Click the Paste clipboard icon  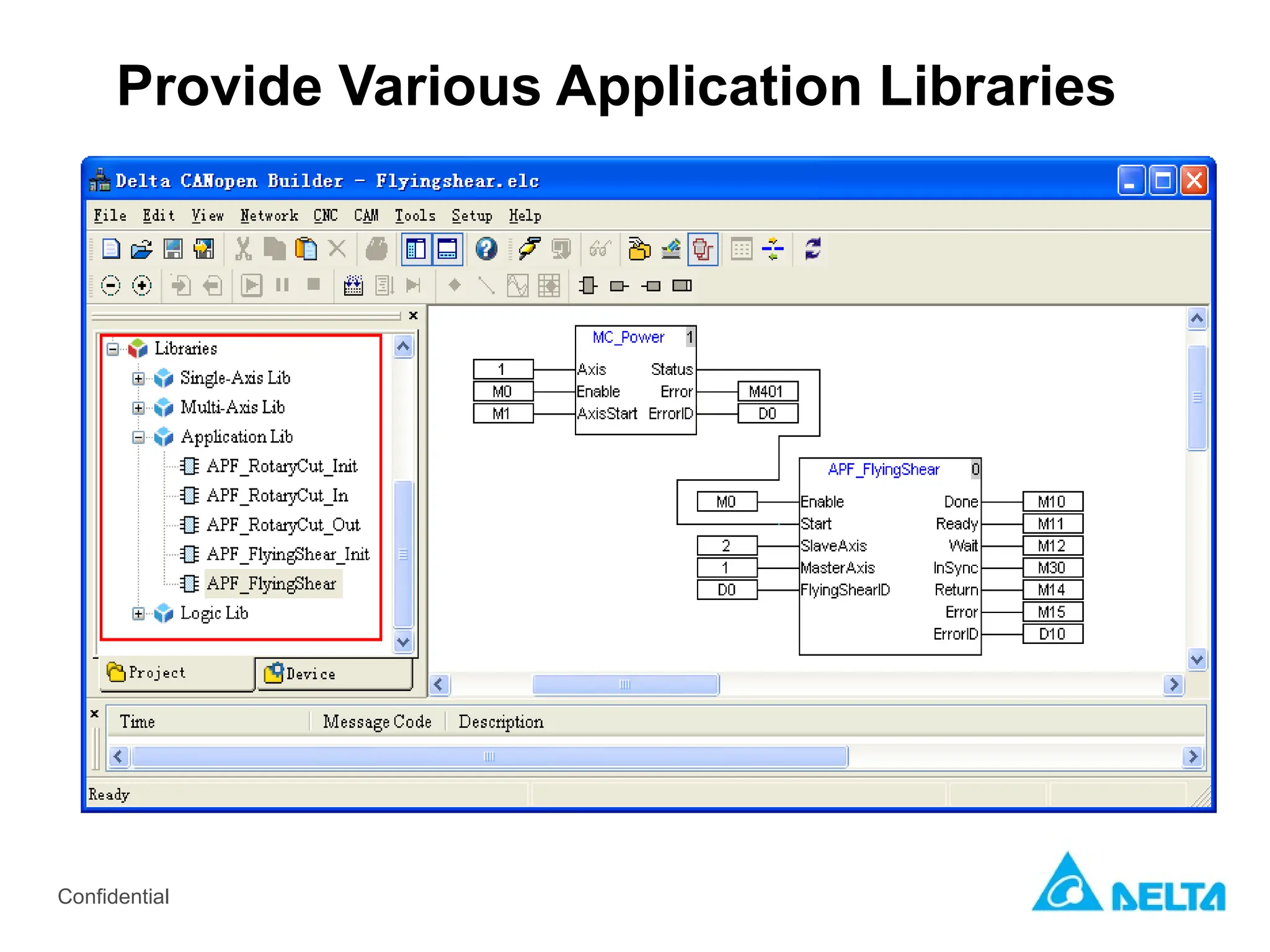point(306,249)
